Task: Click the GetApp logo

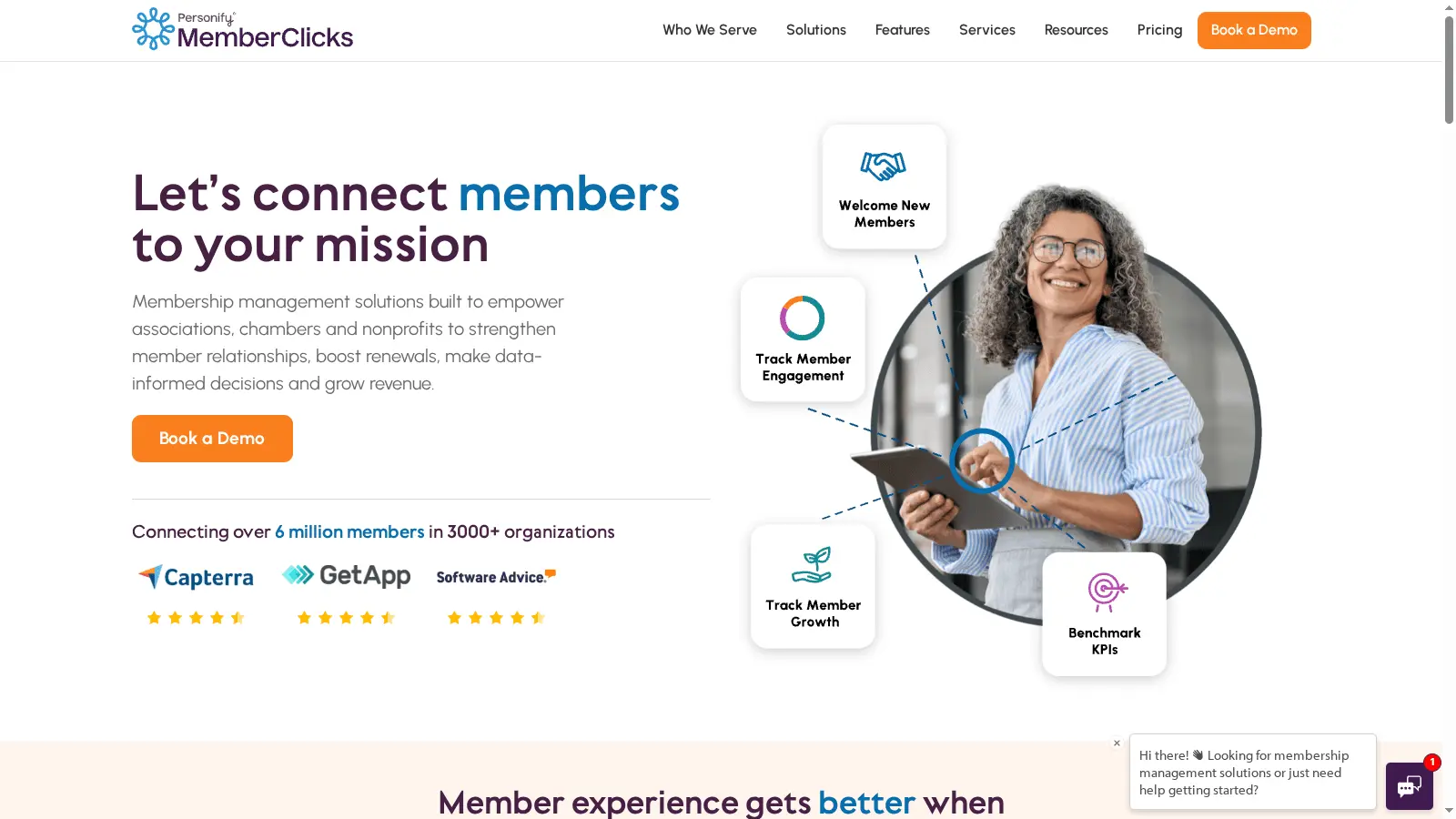Action: [346, 574]
